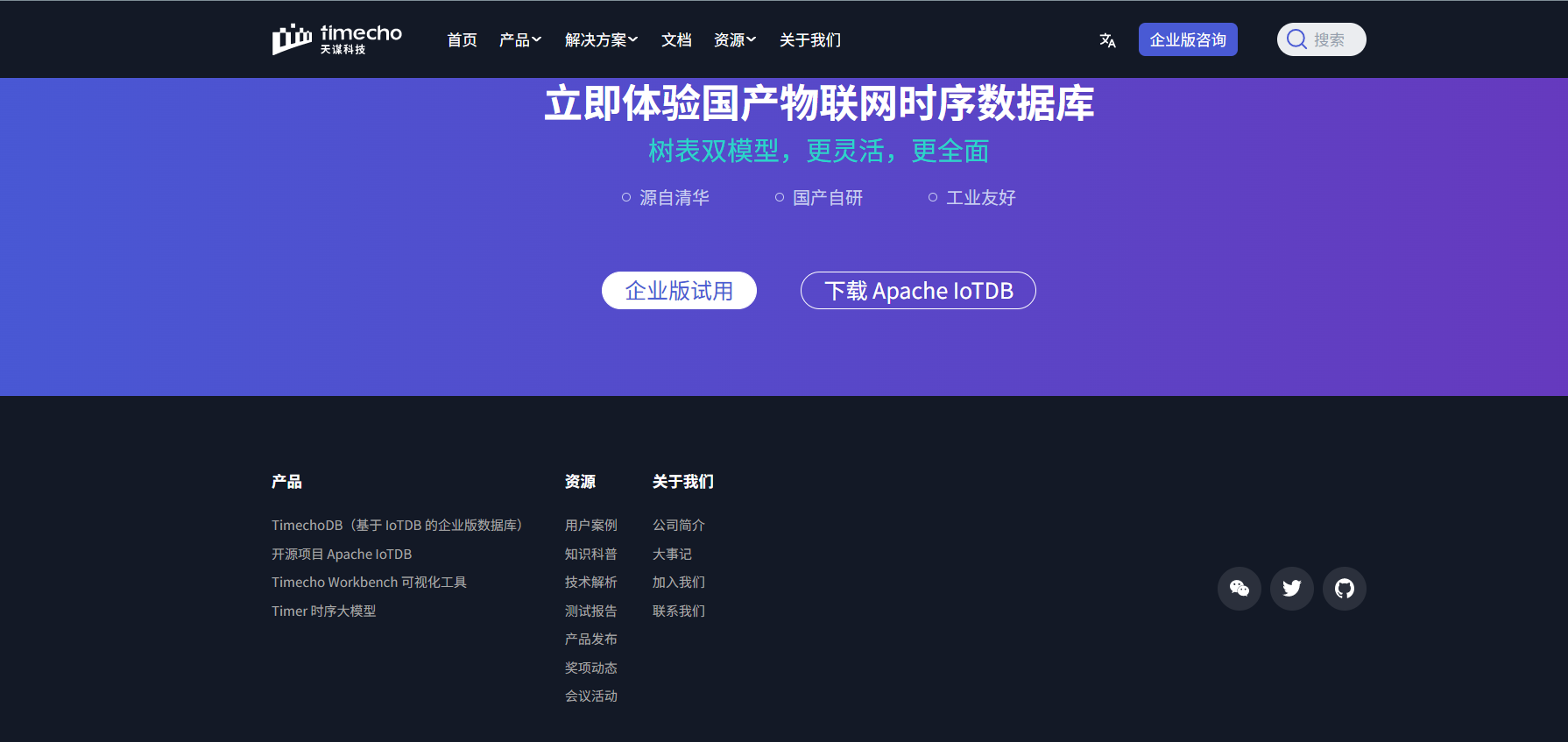Open 奖项动态 footer link

coord(591,668)
